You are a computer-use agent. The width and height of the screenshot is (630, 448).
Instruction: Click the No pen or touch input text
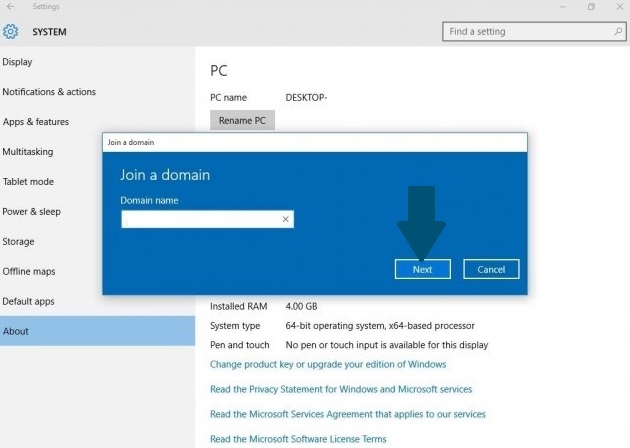[387, 345]
